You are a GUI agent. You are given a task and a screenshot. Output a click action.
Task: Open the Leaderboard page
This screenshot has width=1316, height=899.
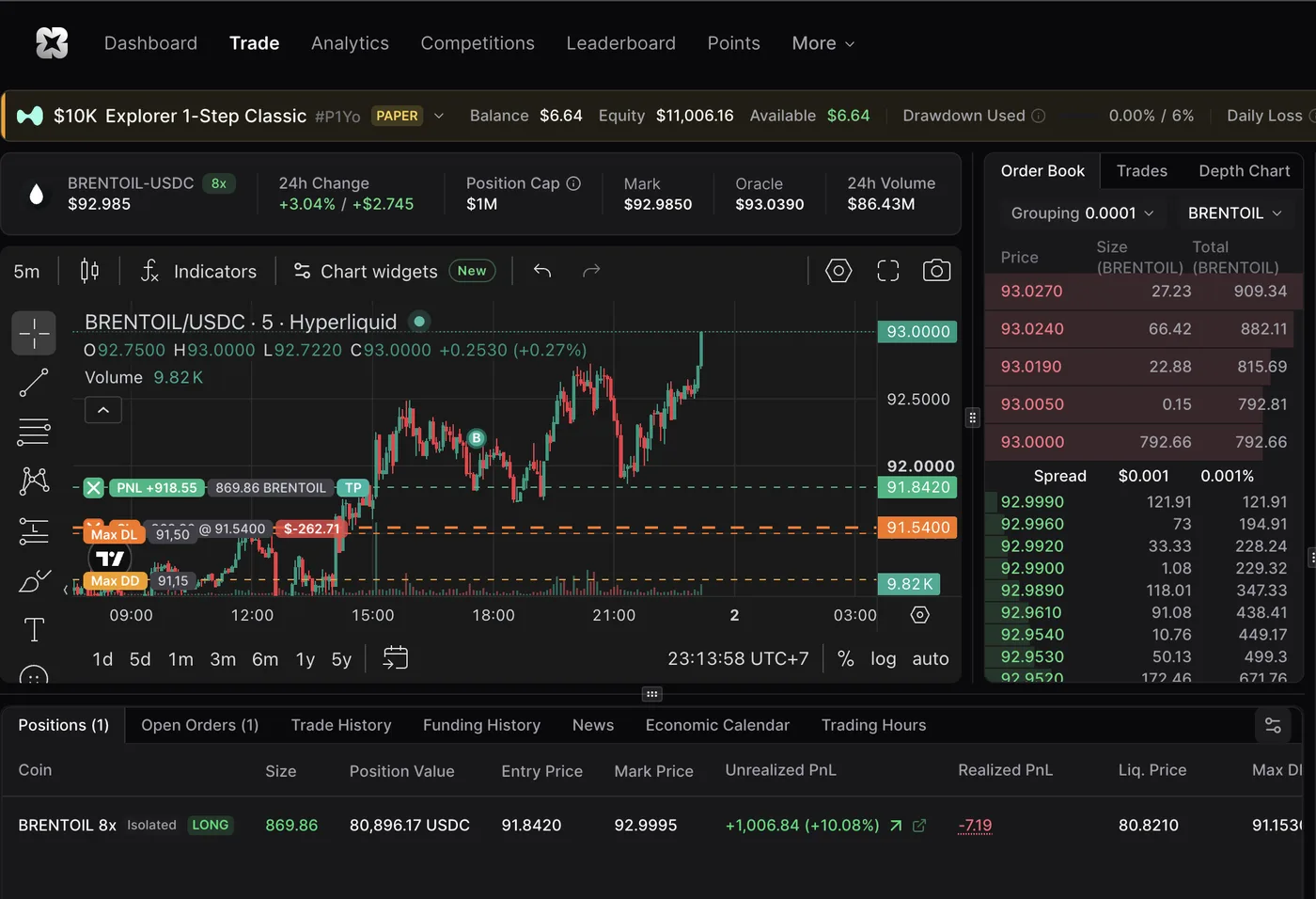620,43
